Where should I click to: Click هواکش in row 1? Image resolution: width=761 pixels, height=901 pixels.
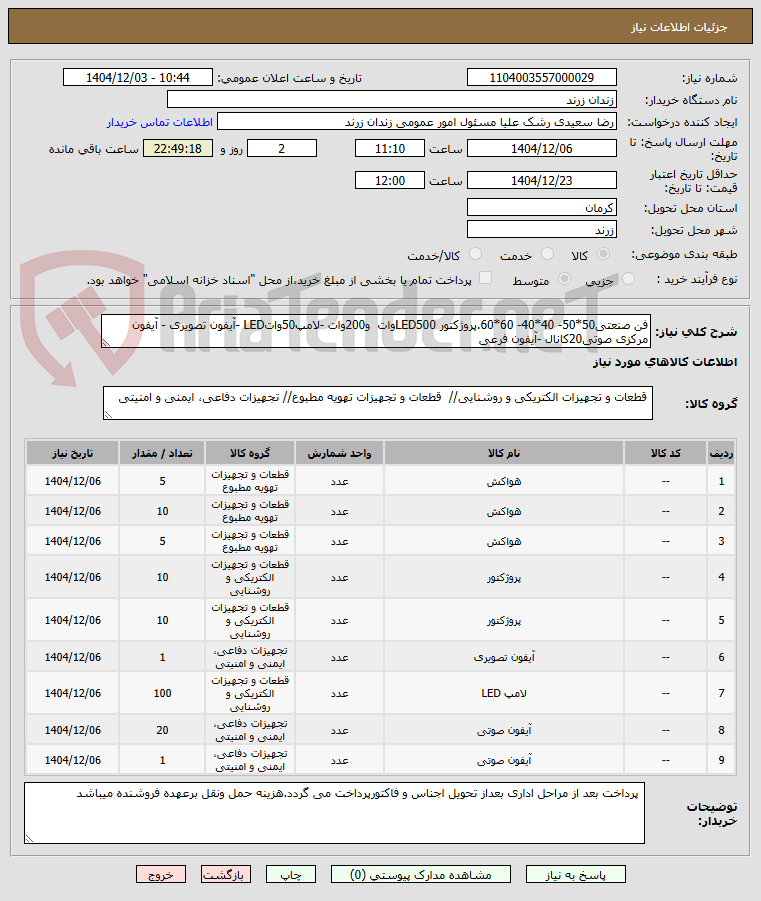click(x=504, y=481)
